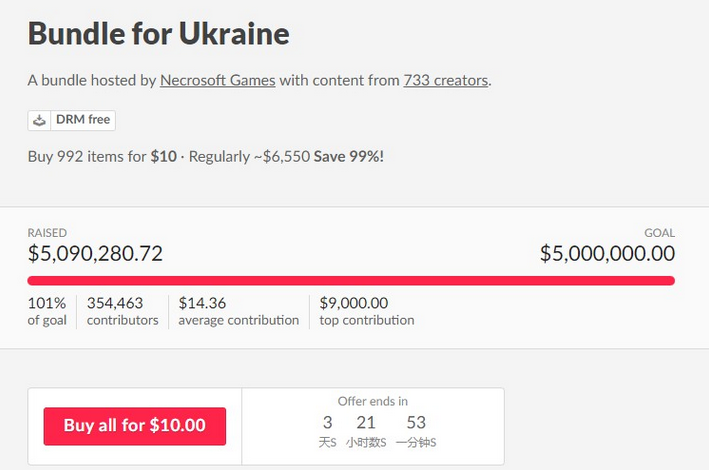This screenshot has width=709, height=470.
Task: Click the Buy 992 items price line
Action: coord(206,157)
